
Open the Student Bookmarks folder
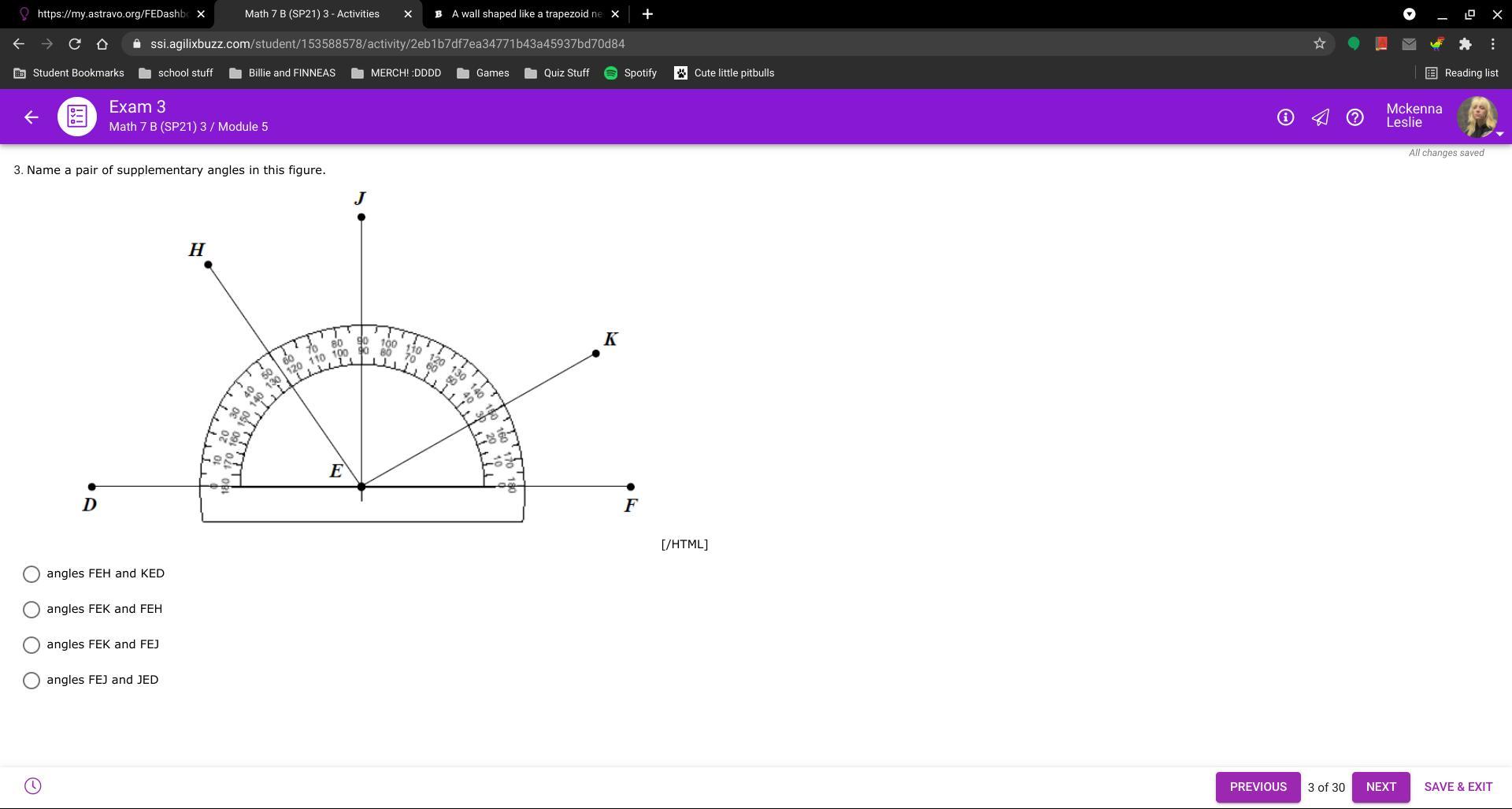tap(69, 73)
